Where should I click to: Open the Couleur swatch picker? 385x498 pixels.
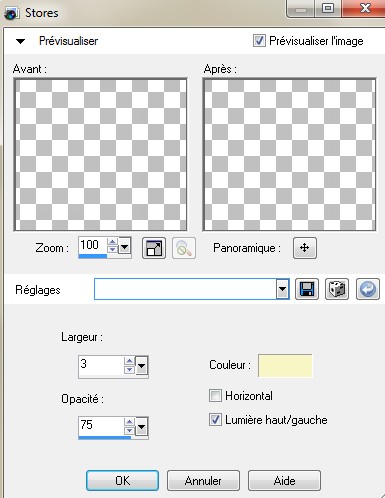285,366
